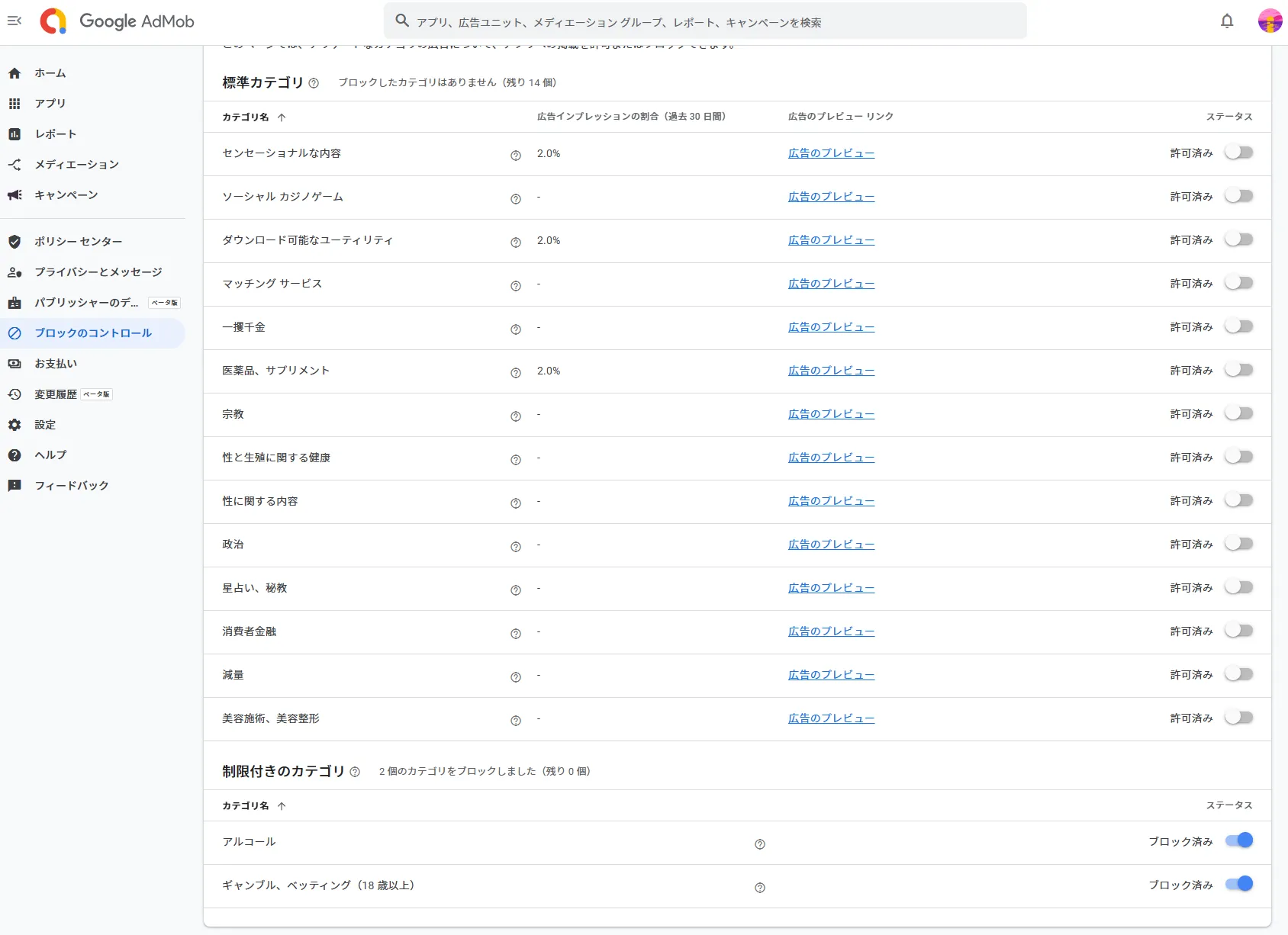Viewport: 1288px width, 935px height.
Task: Focus the top search field
Action: (705, 22)
